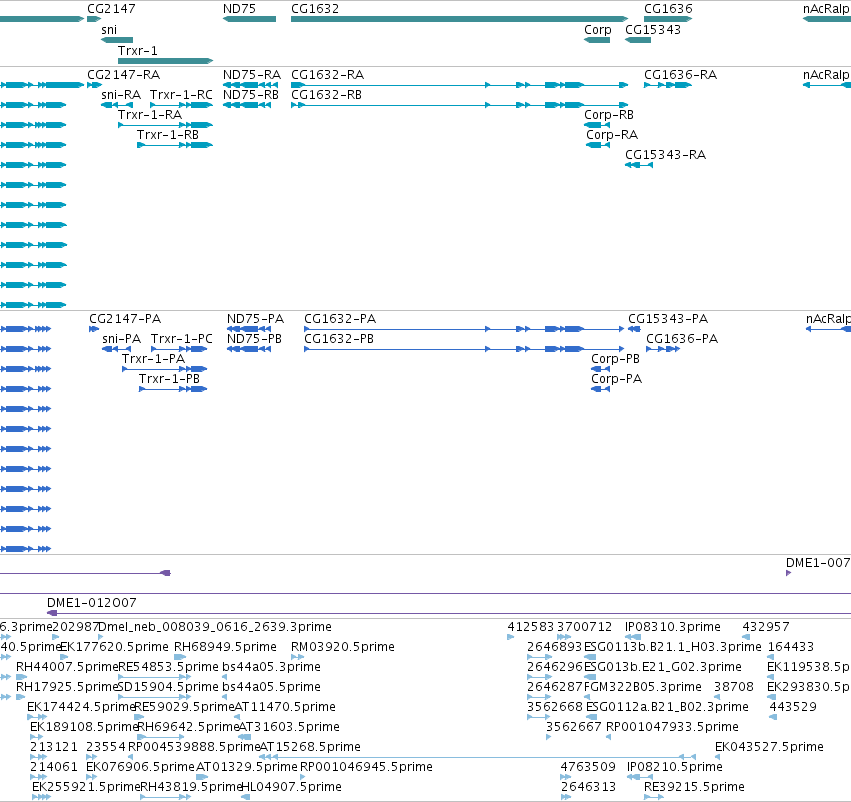The height and width of the screenshot is (802, 851).
Task: Select EST RH43819.5prime
Action: (x=191, y=787)
